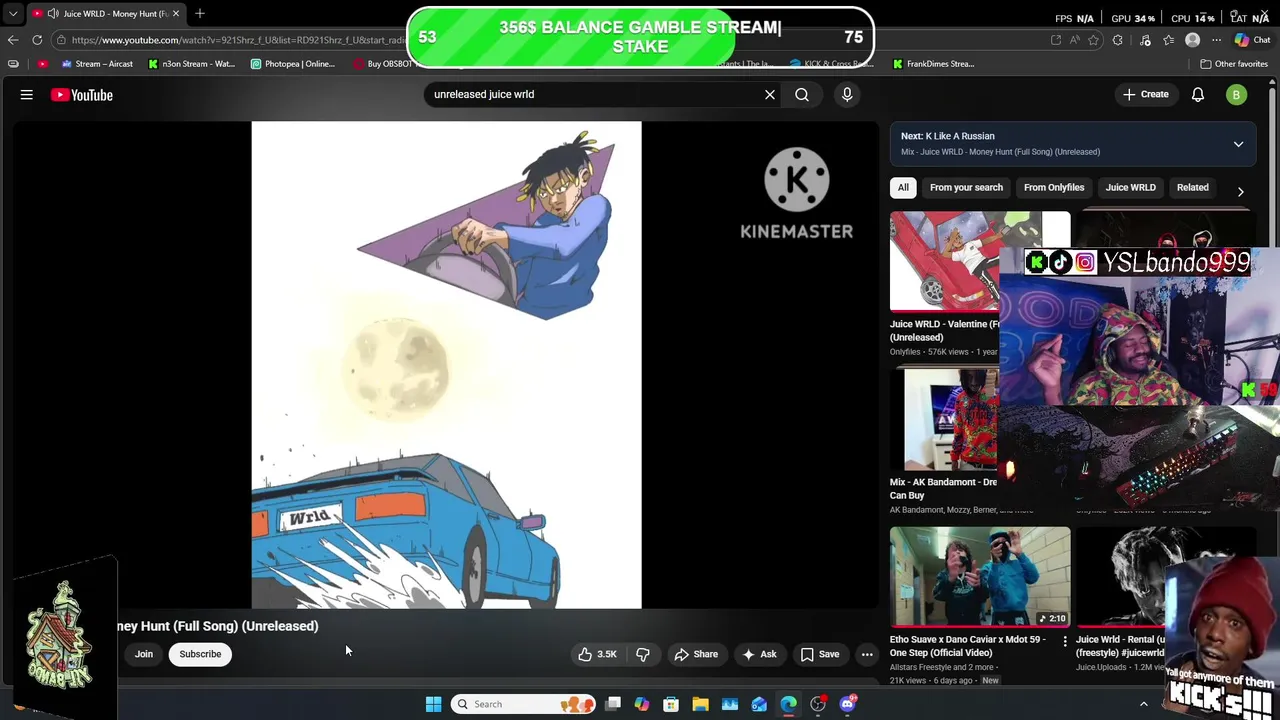Go back in browser
Screen dimensions: 1280x720
click(13, 40)
